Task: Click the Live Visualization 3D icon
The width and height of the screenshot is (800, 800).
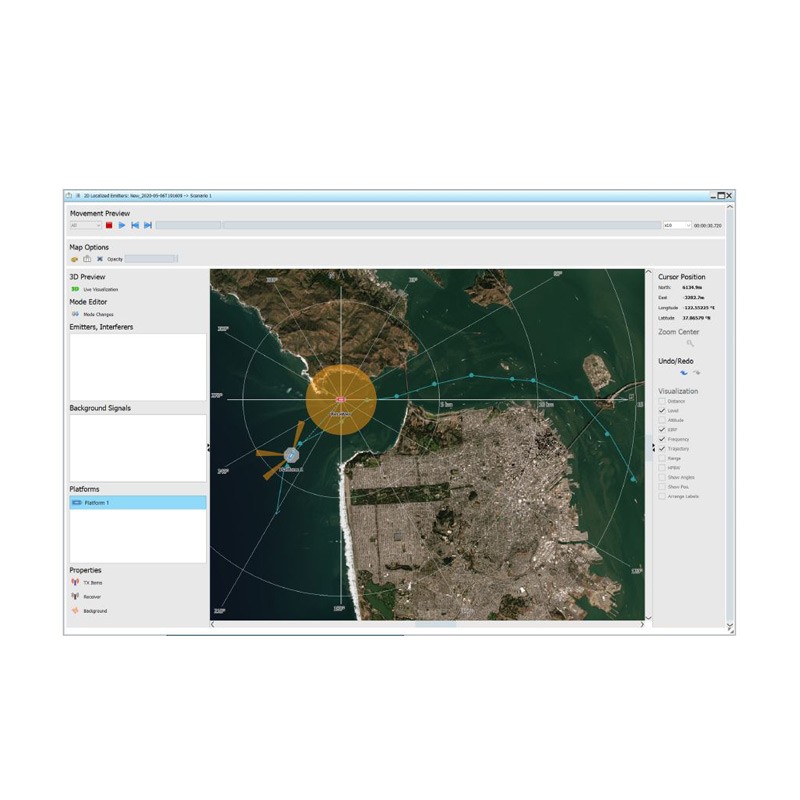Action: pos(75,289)
